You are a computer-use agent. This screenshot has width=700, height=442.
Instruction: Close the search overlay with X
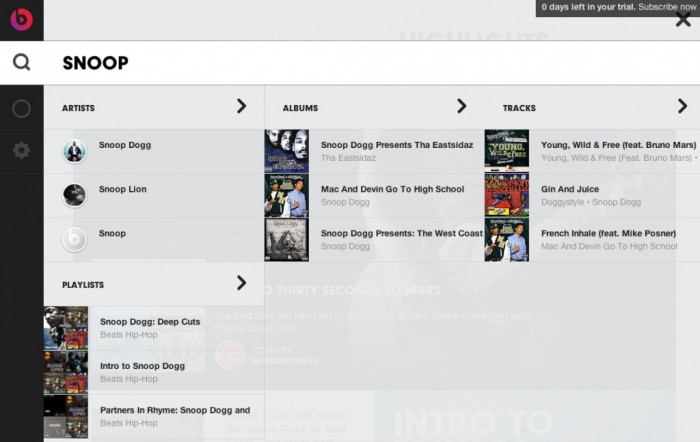pyautogui.click(x=683, y=20)
